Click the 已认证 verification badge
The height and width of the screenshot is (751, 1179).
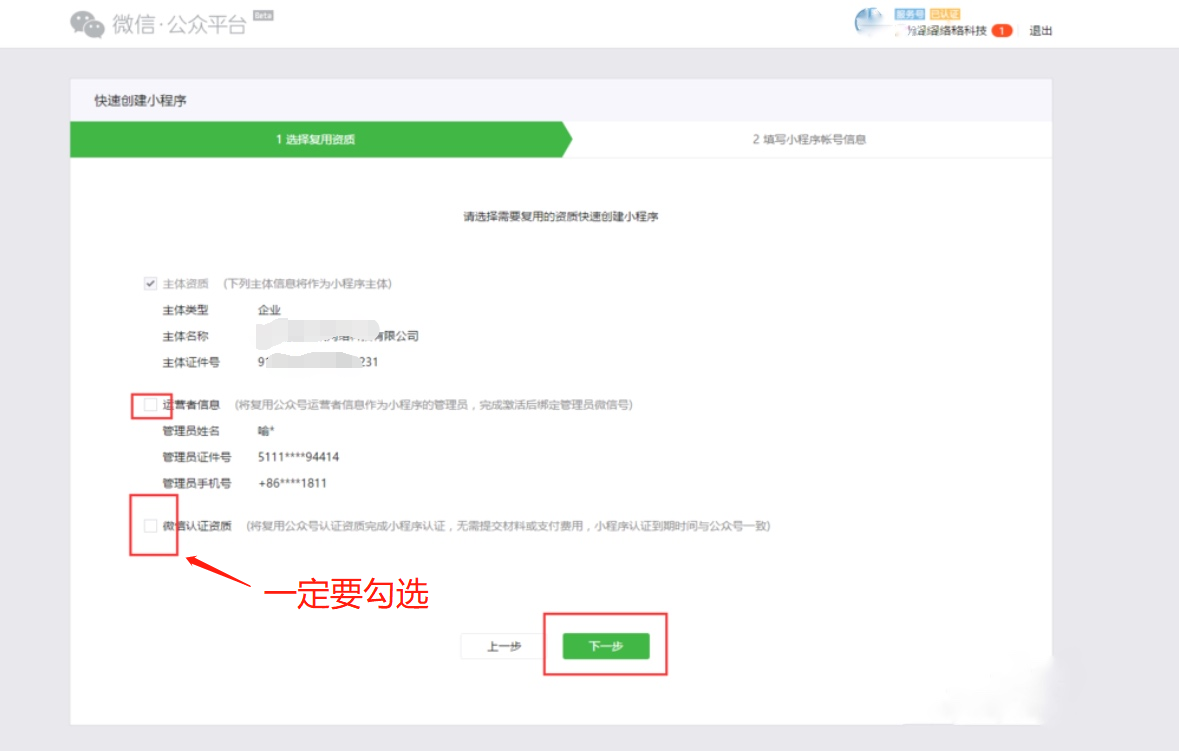pos(945,15)
